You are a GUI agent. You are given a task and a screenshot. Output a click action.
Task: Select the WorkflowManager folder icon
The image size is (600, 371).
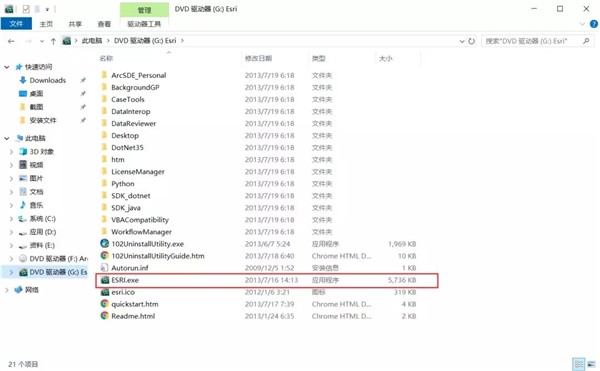(x=104, y=232)
